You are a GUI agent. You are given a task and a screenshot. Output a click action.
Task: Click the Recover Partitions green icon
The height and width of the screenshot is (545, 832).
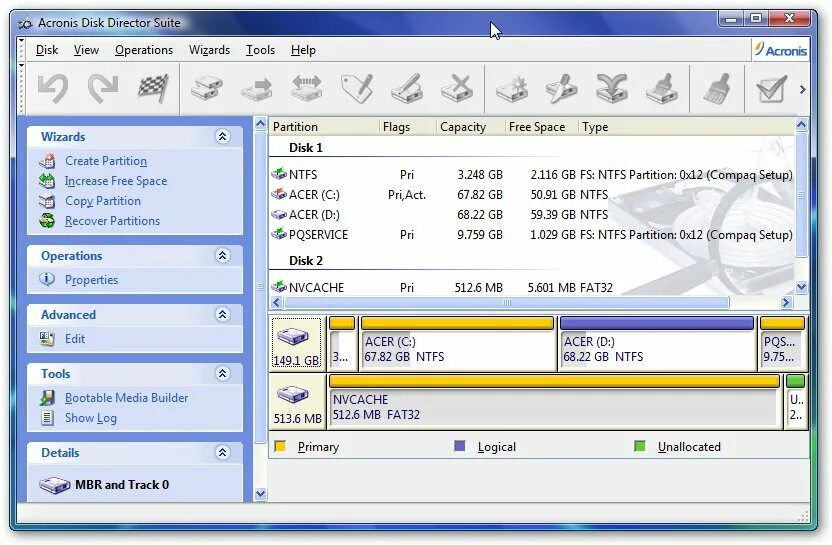(x=47, y=221)
